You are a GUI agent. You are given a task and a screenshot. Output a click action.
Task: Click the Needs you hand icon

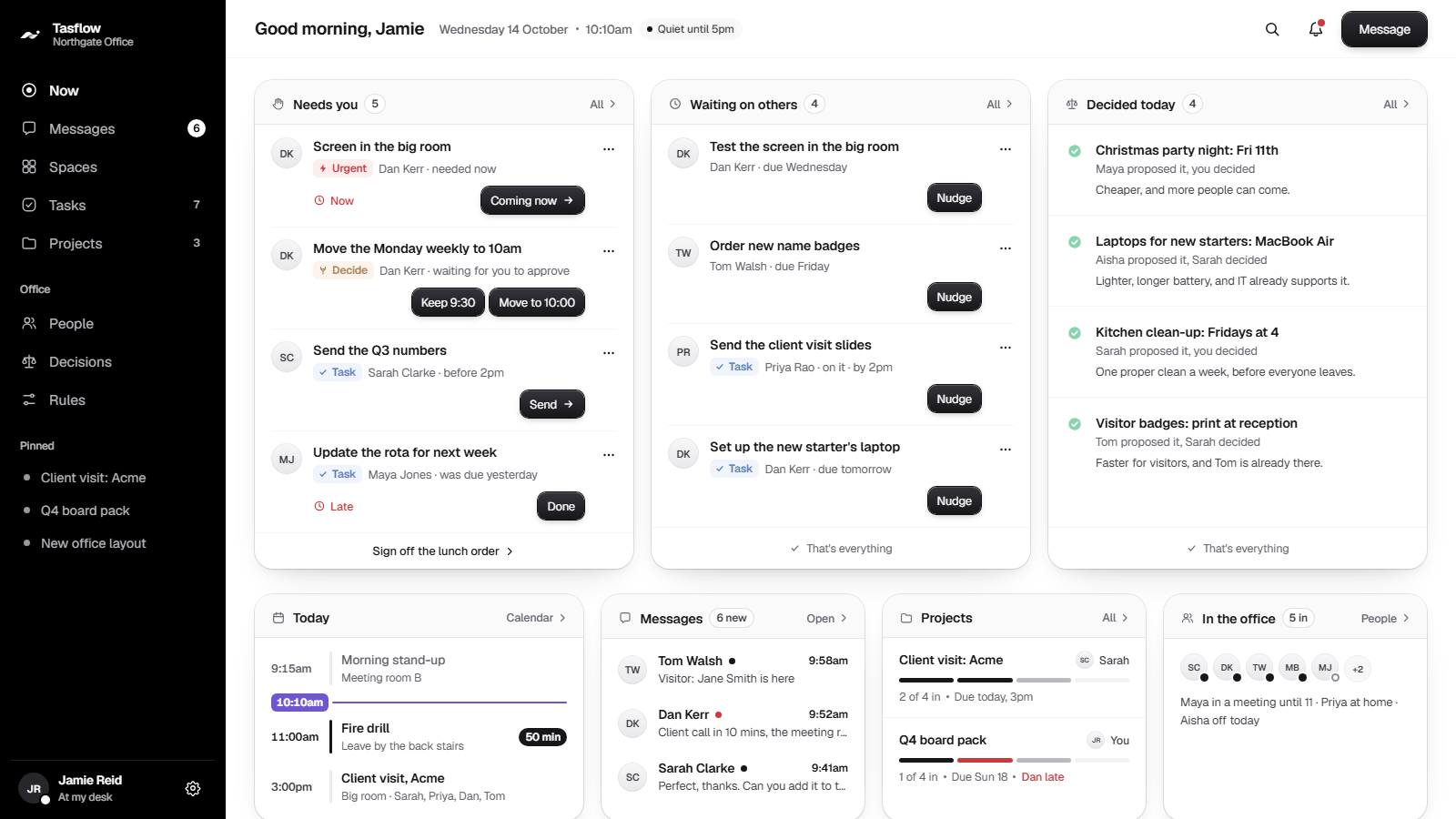click(x=278, y=104)
